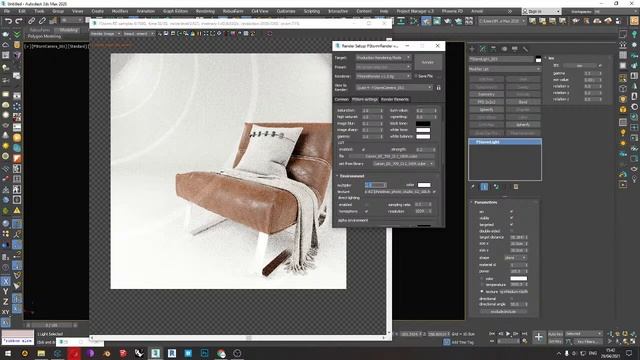Open the Create tab (plus icon) in command panel

(x=472, y=49)
